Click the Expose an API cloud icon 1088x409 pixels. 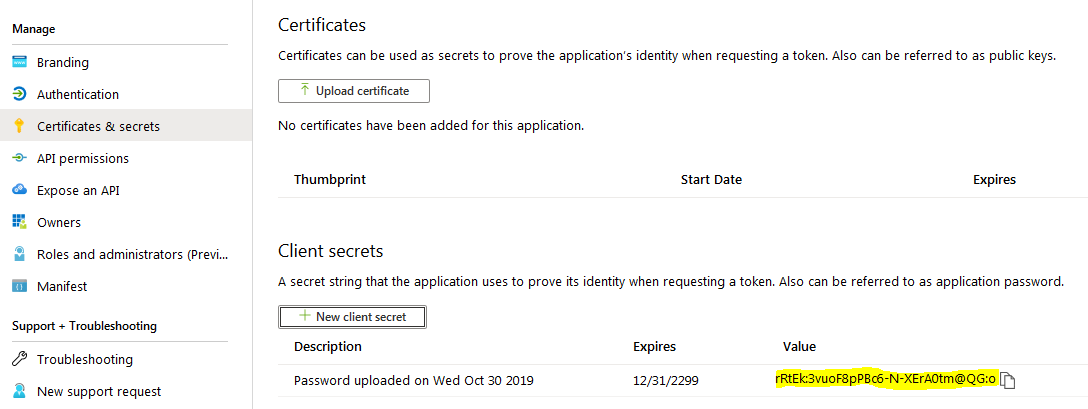coord(19,190)
